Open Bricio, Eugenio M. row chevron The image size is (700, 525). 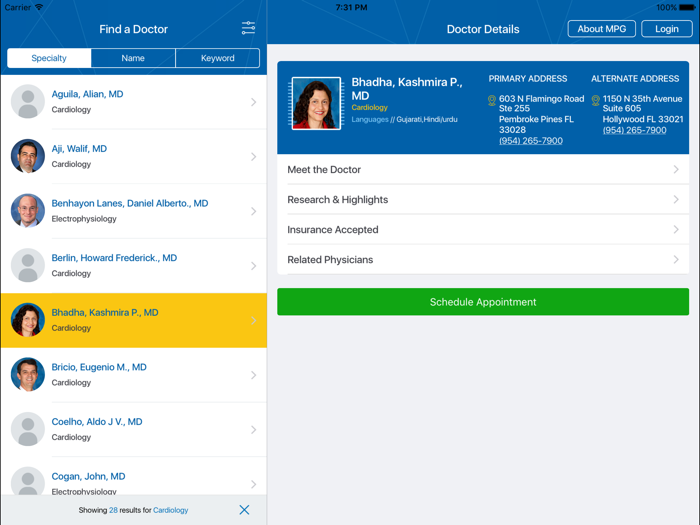click(254, 375)
